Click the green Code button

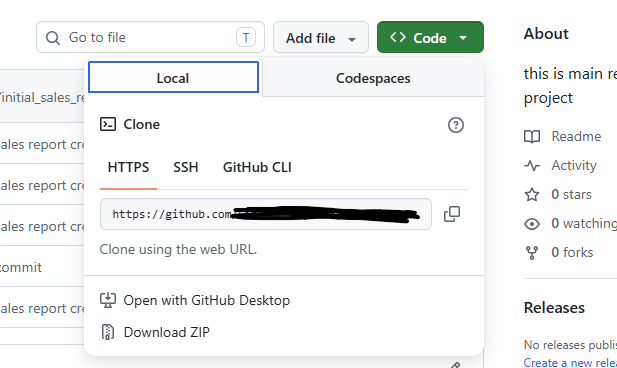click(x=430, y=37)
